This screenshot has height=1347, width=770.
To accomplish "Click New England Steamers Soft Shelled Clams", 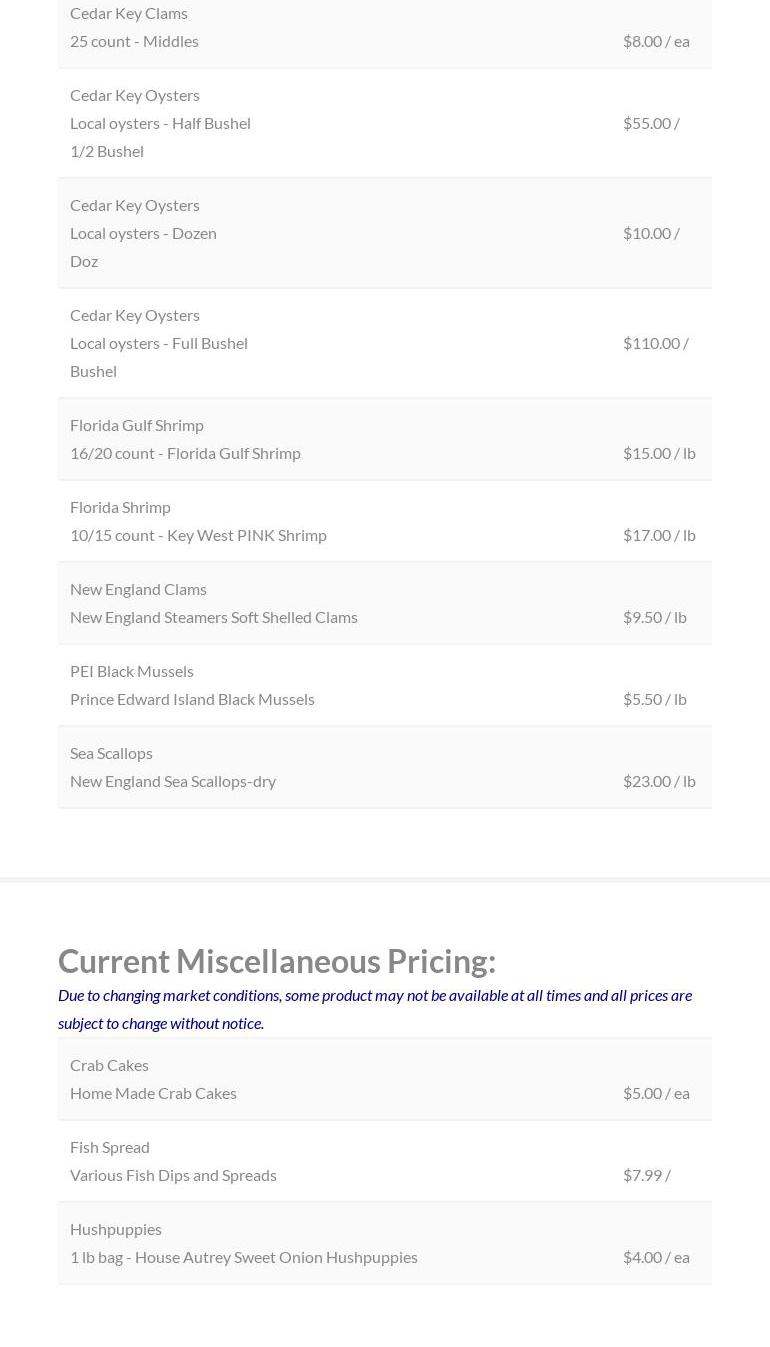I will pos(213,617).
